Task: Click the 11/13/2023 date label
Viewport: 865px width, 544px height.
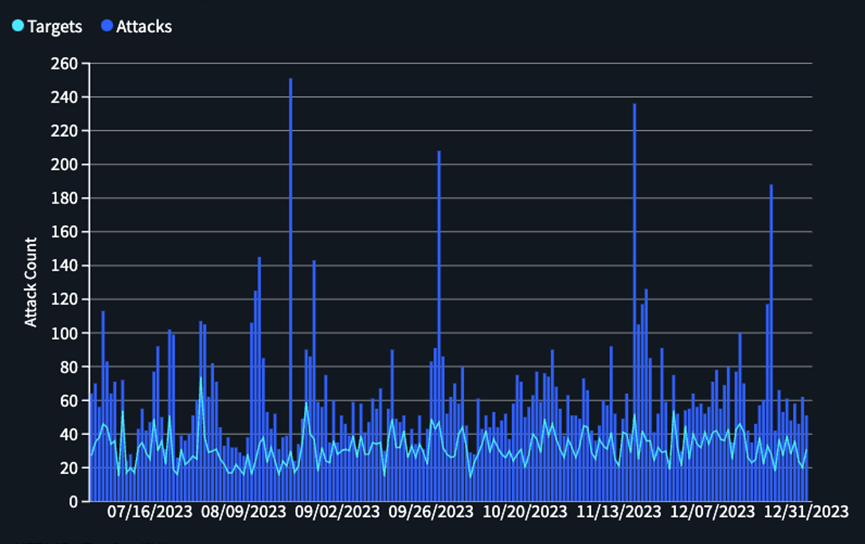Action: tap(617, 514)
